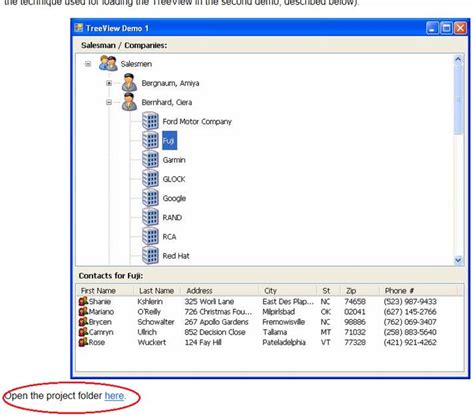Click the person icon beside Bernhard, Ciera
474x417 pixels.
pos(129,102)
